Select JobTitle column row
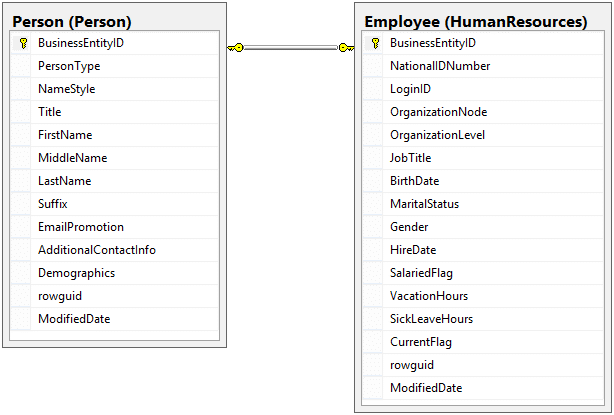This screenshot has height=415, width=614. 410,158
